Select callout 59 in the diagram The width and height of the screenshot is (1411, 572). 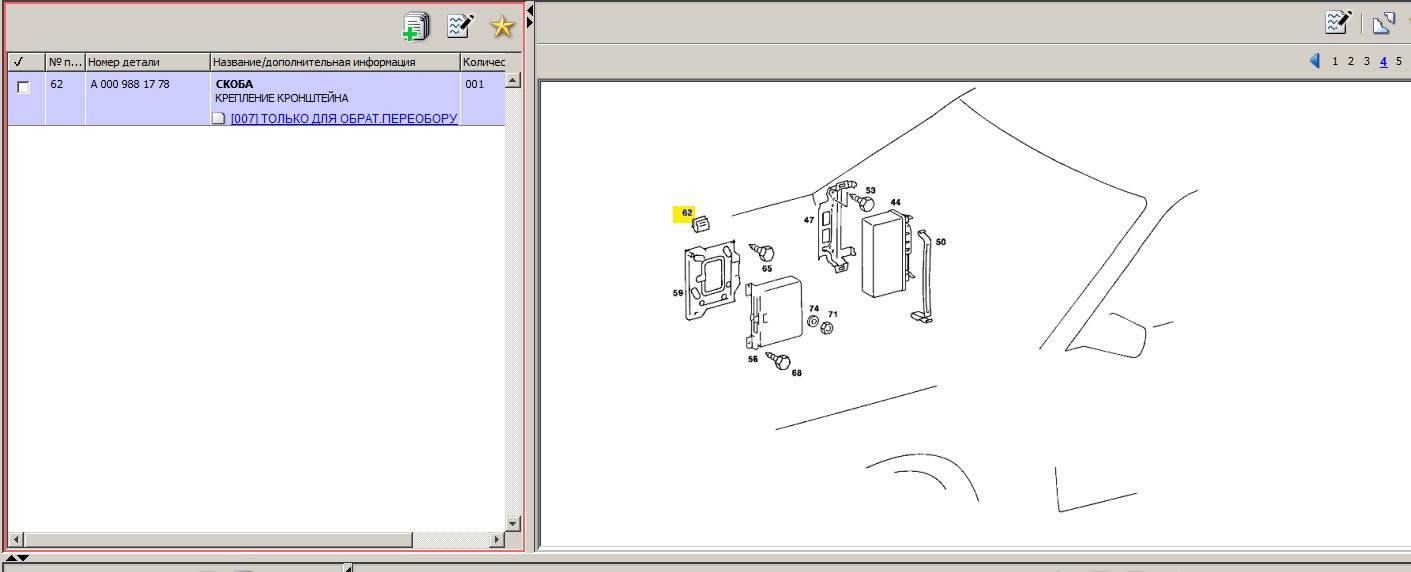coord(678,293)
